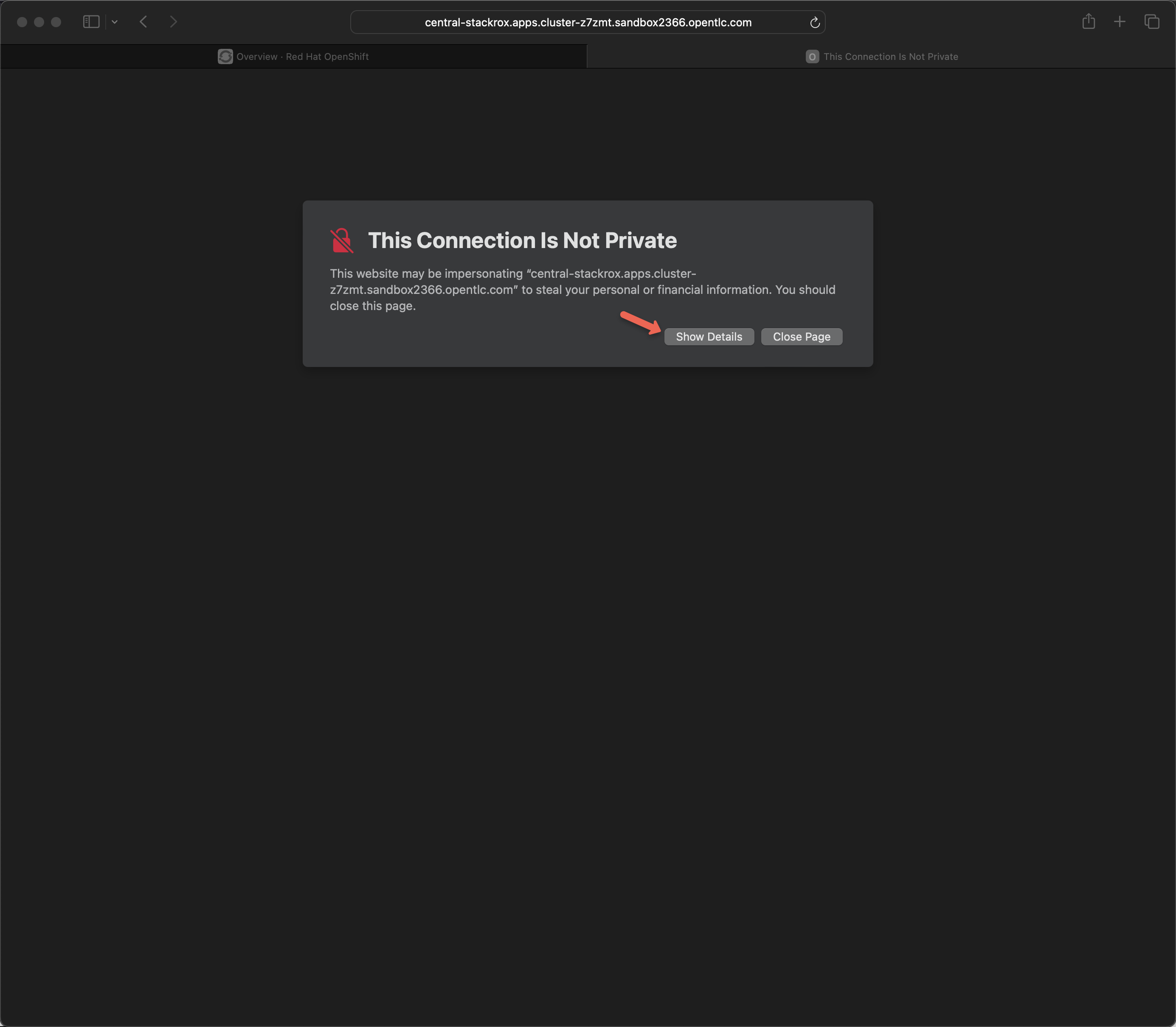
Task: Click the green fullscreen window button
Action: coord(56,22)
